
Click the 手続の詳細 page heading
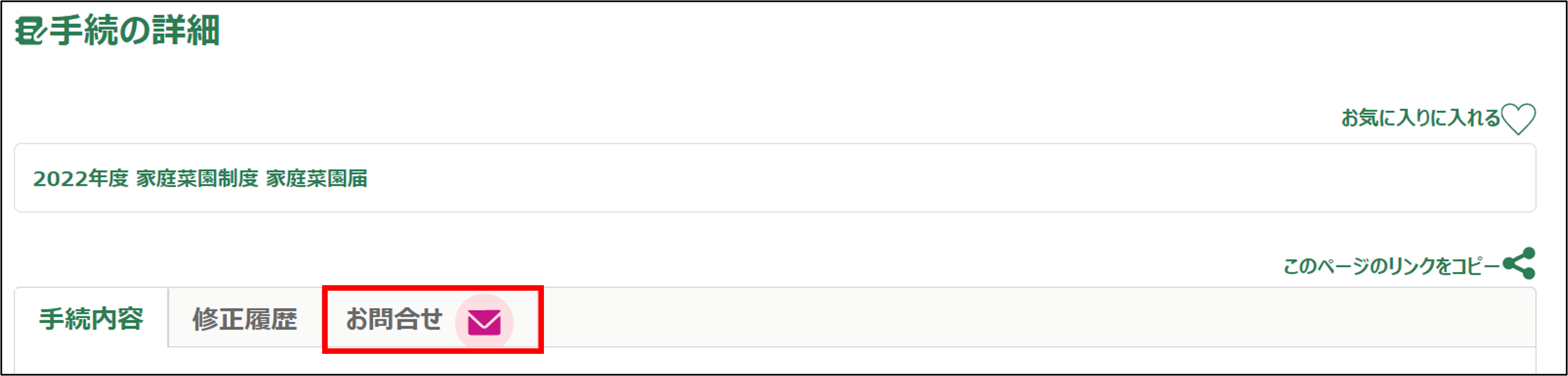[134, 30]
